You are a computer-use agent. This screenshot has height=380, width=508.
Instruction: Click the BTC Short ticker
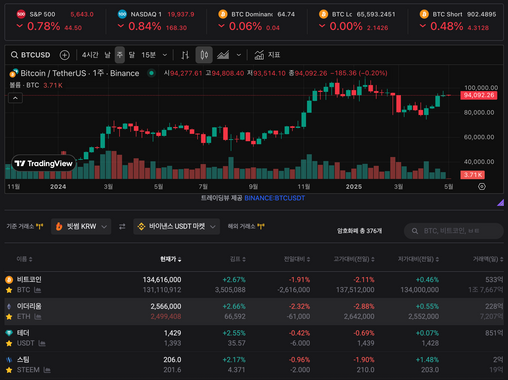click(458, 21)
